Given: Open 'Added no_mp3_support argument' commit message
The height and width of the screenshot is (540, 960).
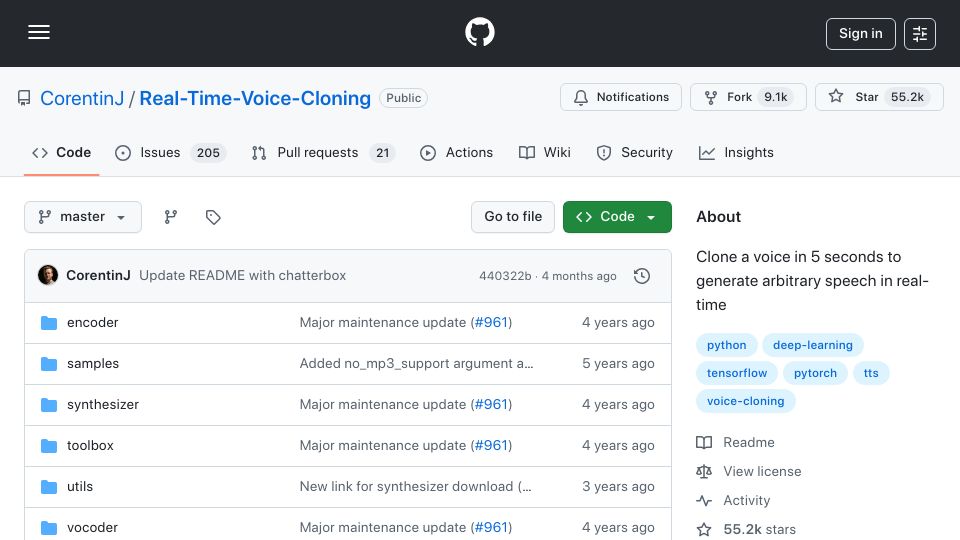Looking at the screenshot, I should (416, 364).
